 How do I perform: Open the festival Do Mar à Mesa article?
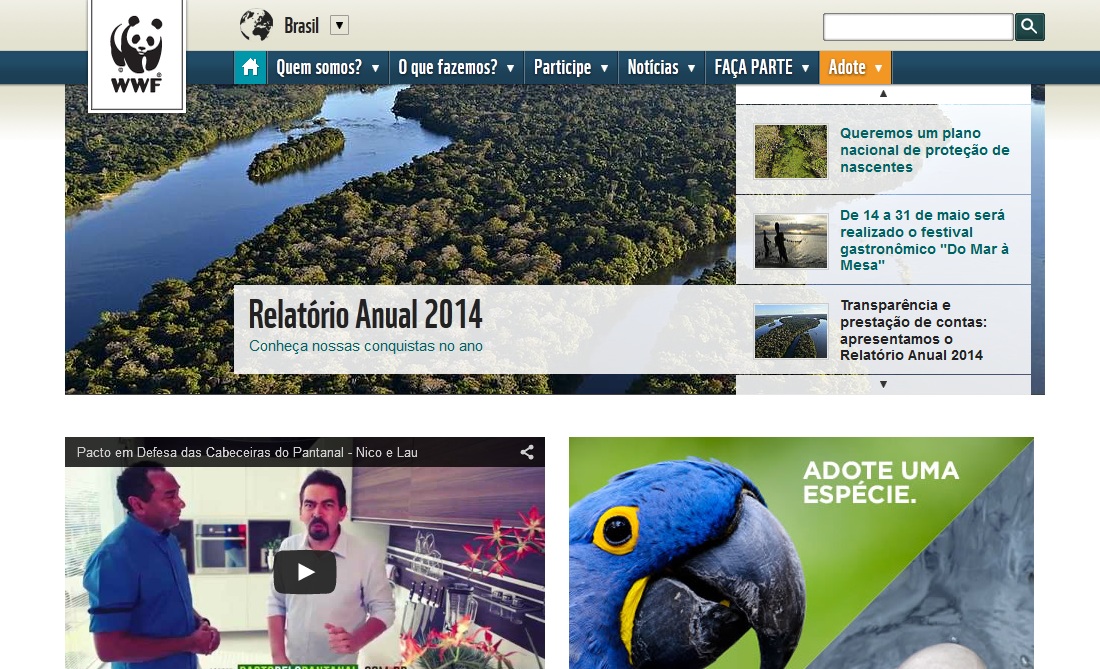click(922, 240)
